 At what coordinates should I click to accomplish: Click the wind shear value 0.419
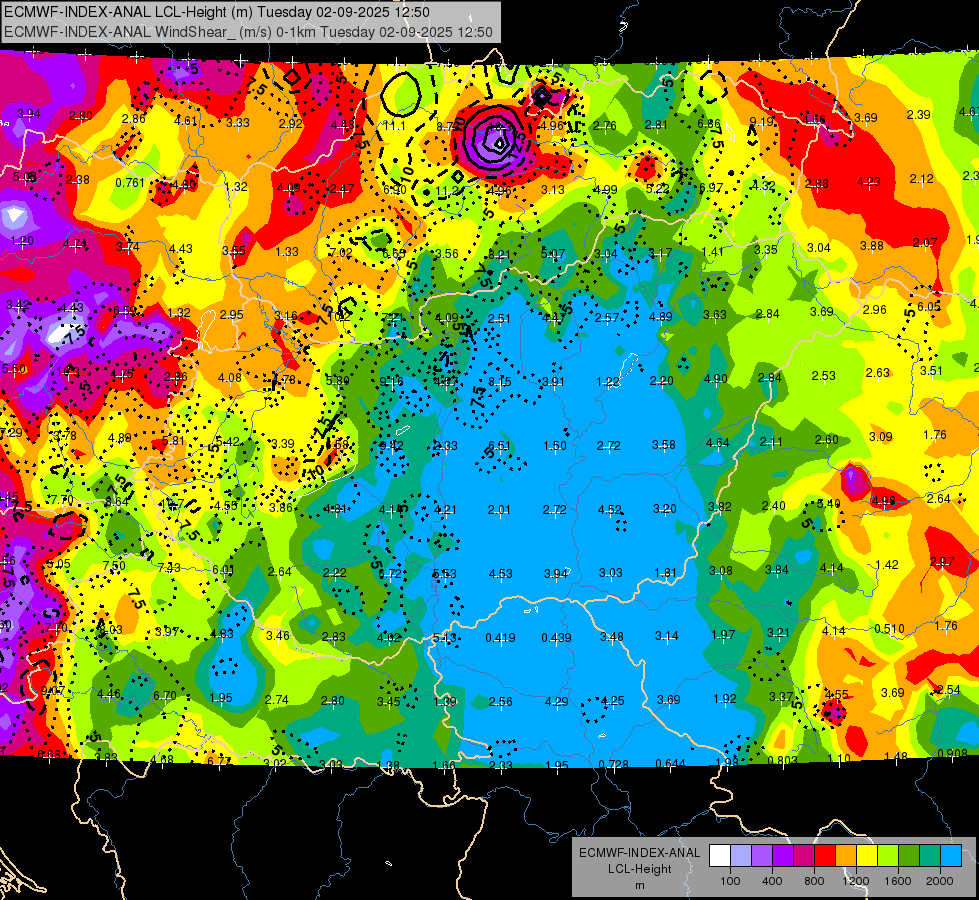point(500,638)
